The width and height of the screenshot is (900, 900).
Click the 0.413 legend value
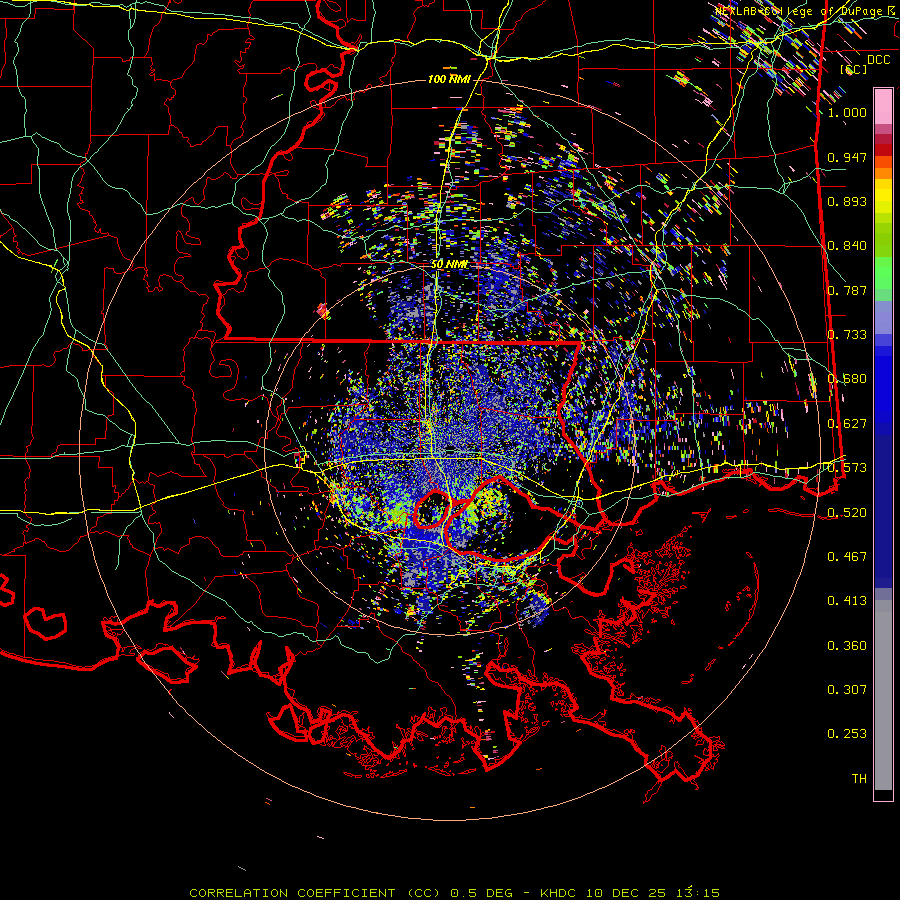point(847,601)
